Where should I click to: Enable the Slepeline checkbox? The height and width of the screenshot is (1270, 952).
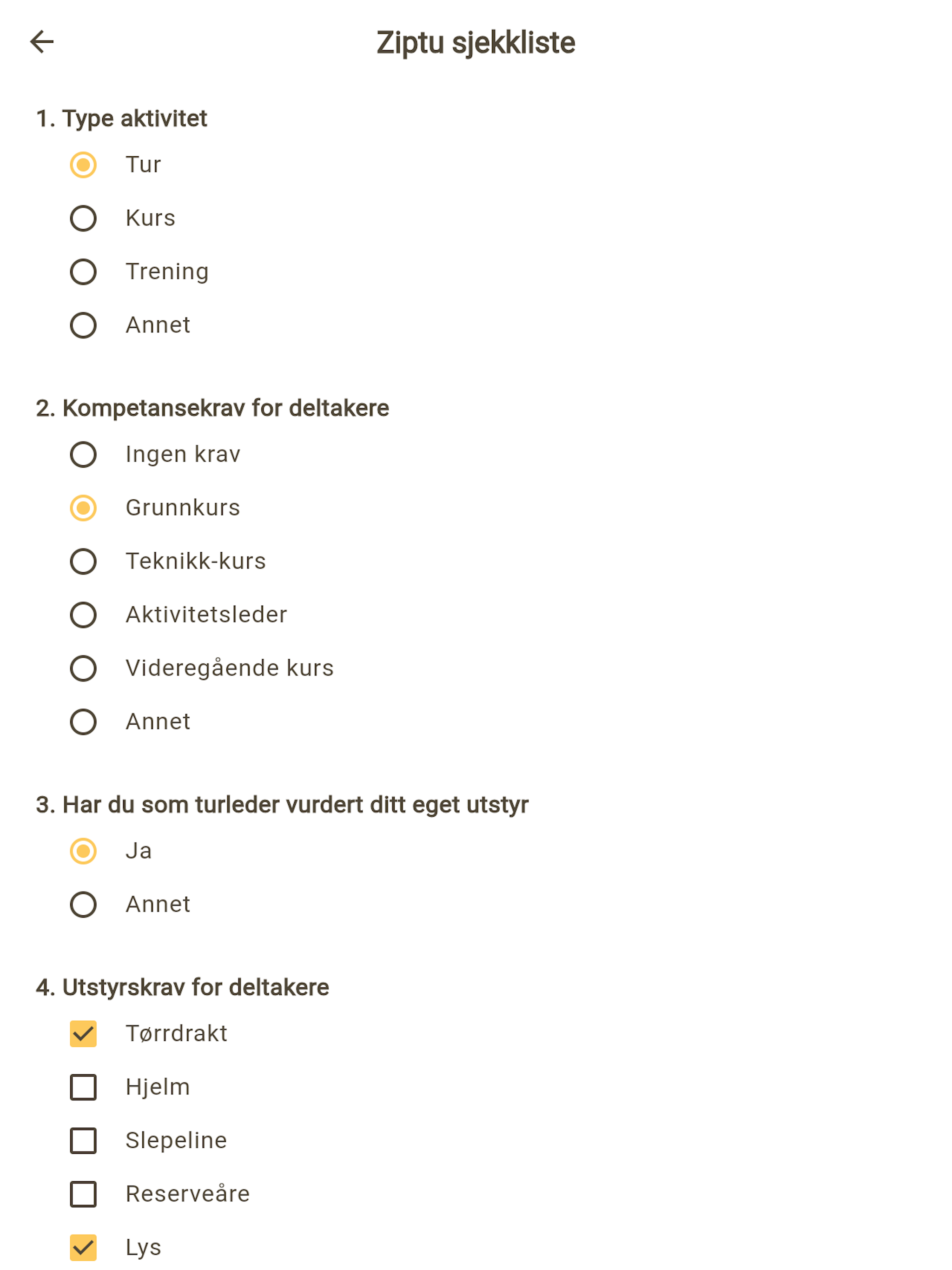[83, 1140]
